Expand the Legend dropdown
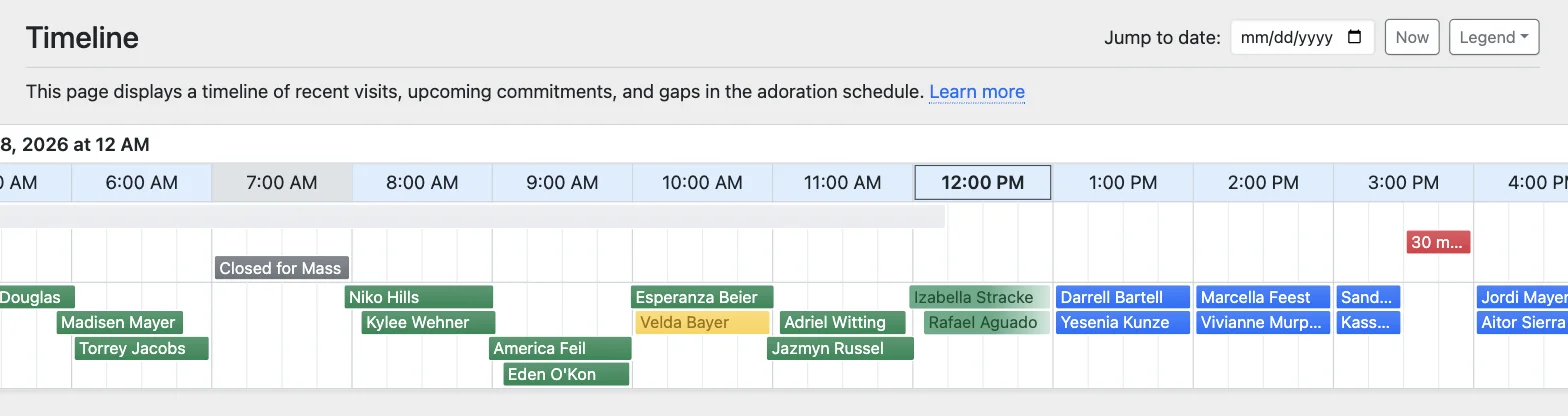The width and height of the screenshot is (1568, 416). [1494, 37]
